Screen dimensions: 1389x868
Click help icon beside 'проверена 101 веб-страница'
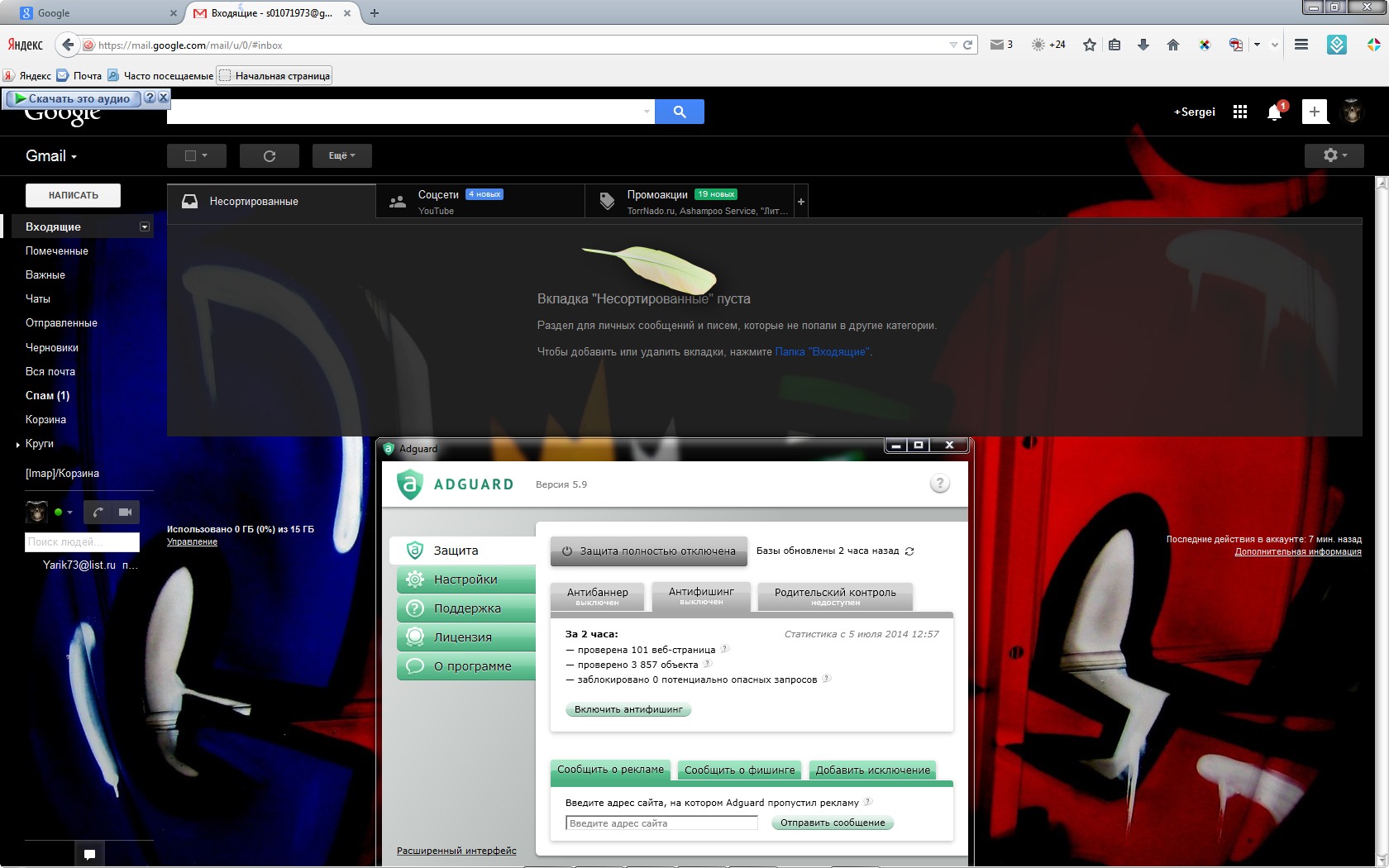coord(725,649)
